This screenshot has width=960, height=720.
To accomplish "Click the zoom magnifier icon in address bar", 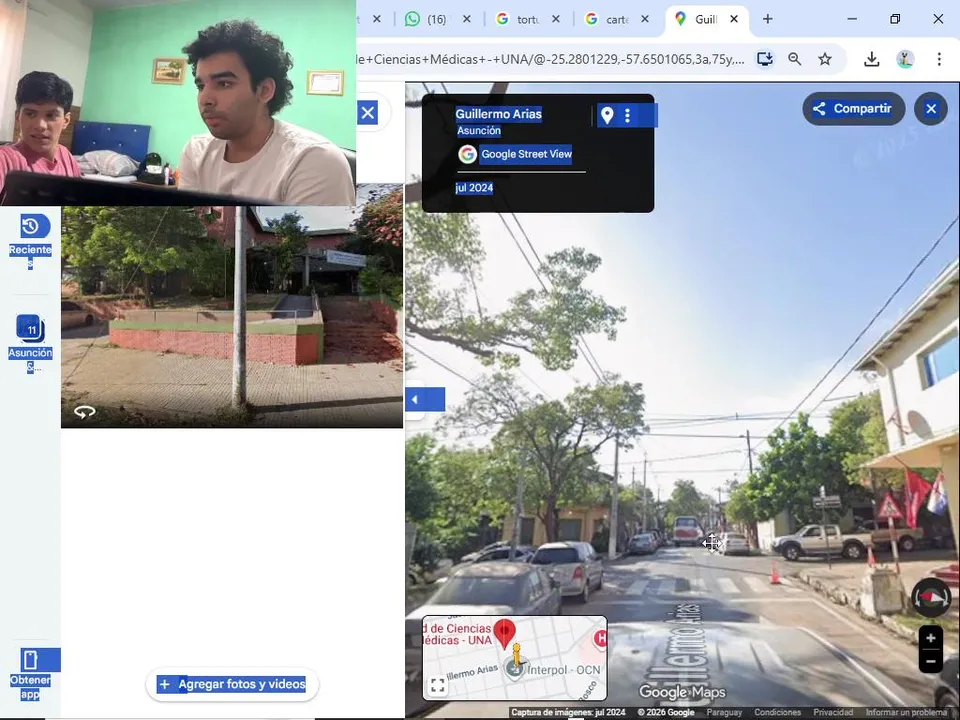I will (795, 59).
